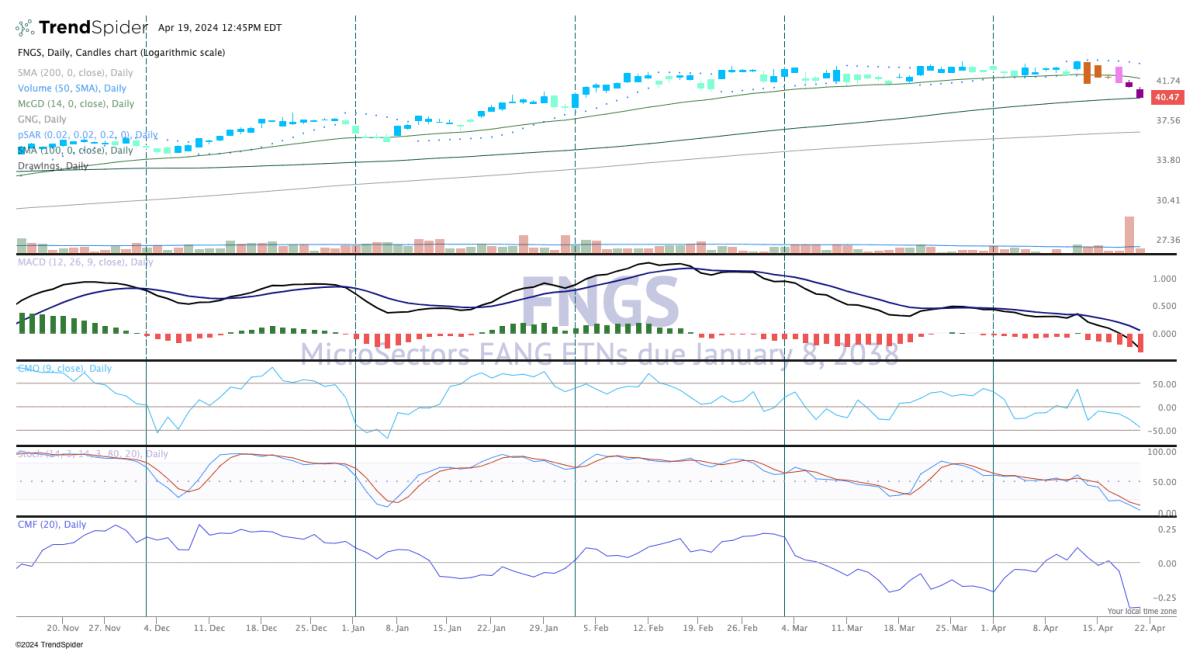The image size is (1200, 652).
Task: Open the MACD (12, 26, 9, close) panel label
Action: 86,262
